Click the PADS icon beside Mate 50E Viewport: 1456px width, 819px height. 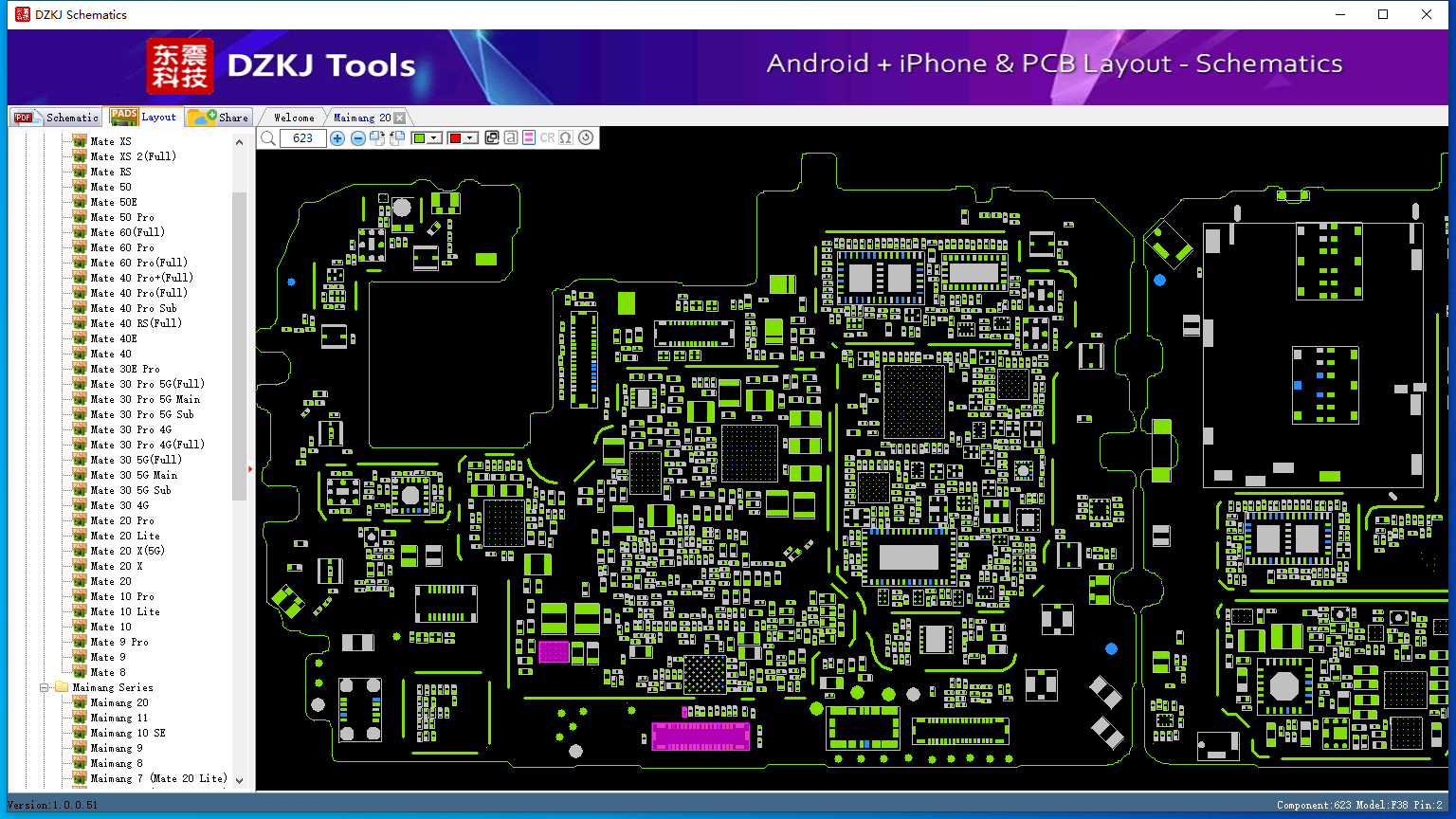pyautogui.click(x=80, y=202)
